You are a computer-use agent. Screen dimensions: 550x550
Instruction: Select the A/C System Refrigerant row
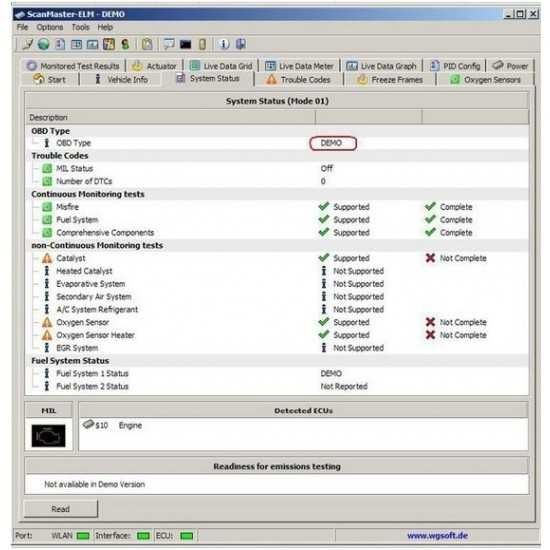point(277,309)
